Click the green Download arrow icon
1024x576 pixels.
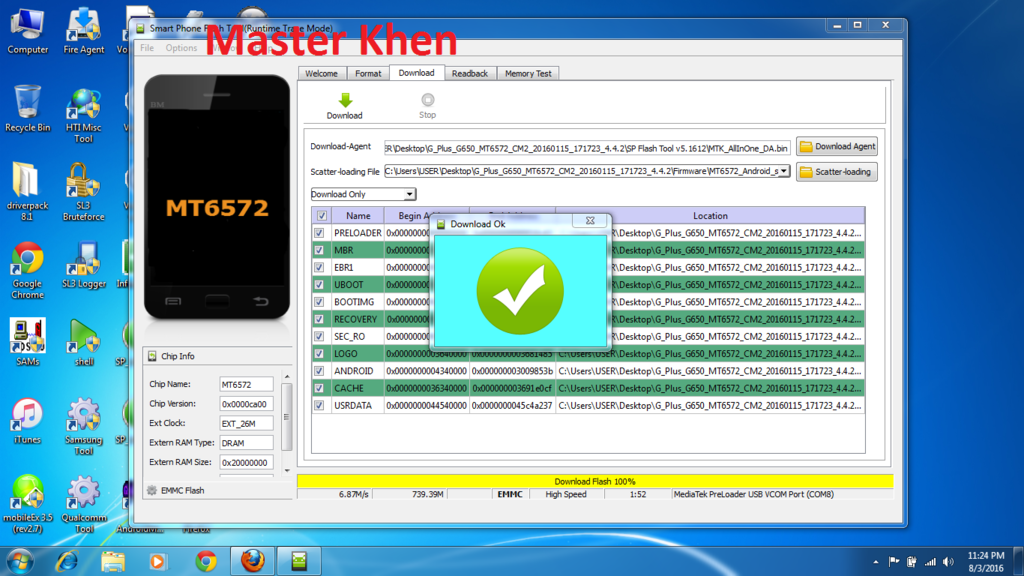(x=345, y=101)
